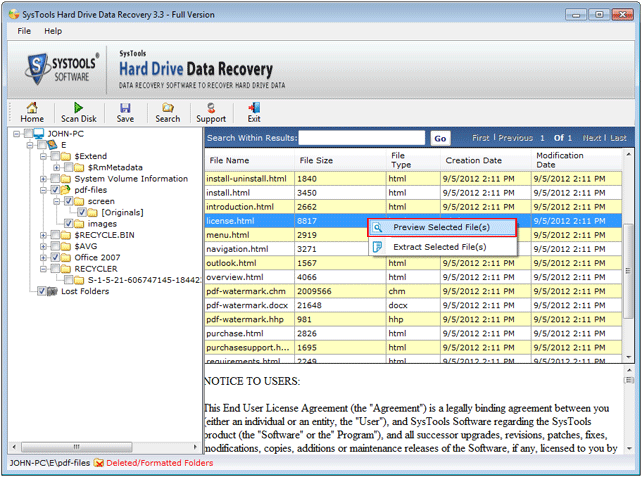This screenshot has width=642, height=477.
Task: Open Support from the toolbar
Action: [211, 113]
